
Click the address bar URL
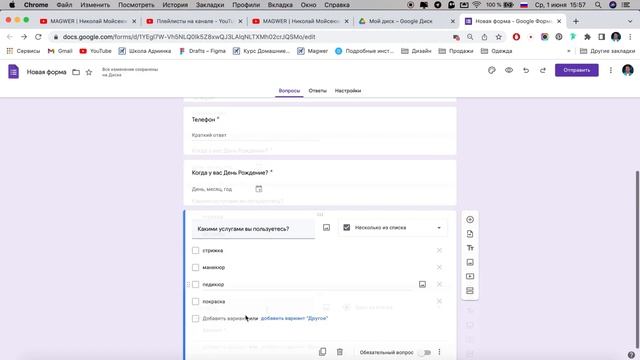click(x=189, y=37)
